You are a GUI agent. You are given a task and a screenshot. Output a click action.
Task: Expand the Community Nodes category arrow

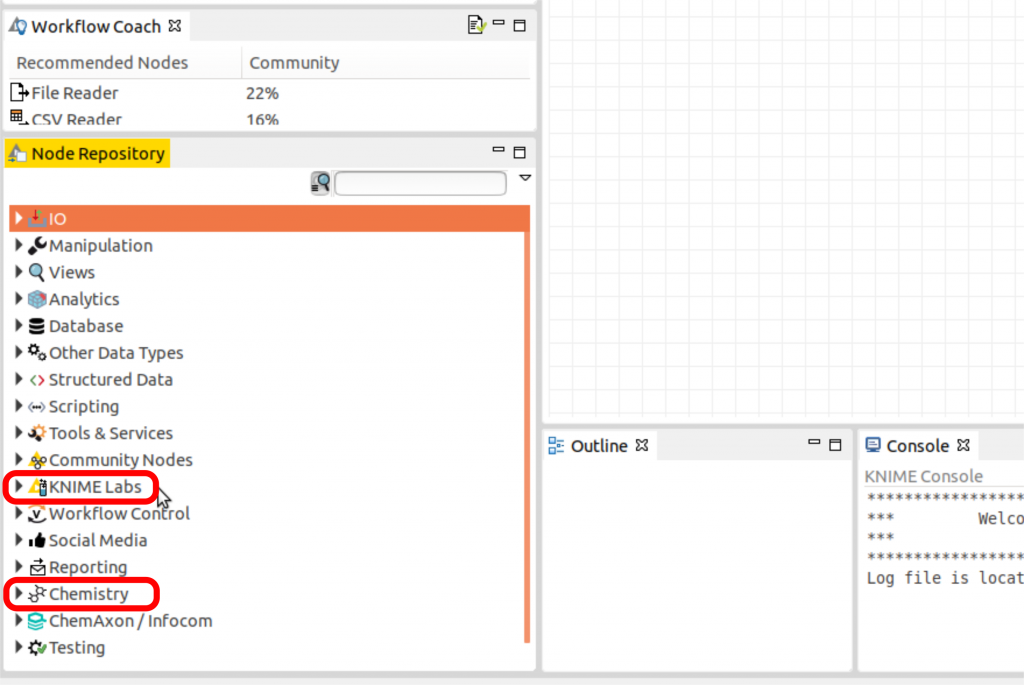[x=19, y=460]
